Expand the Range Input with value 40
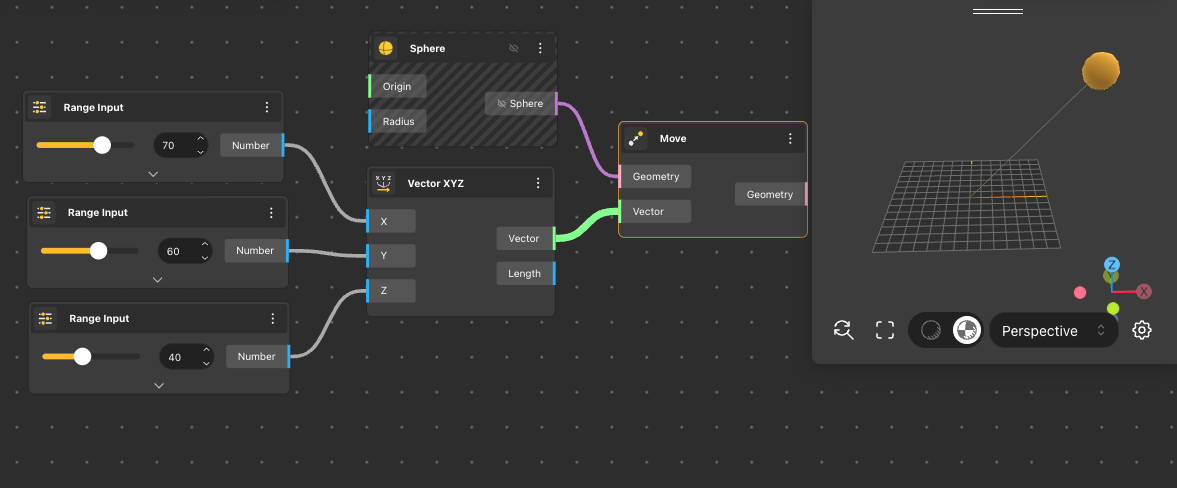1177x488 pixels. coord(159,385)
